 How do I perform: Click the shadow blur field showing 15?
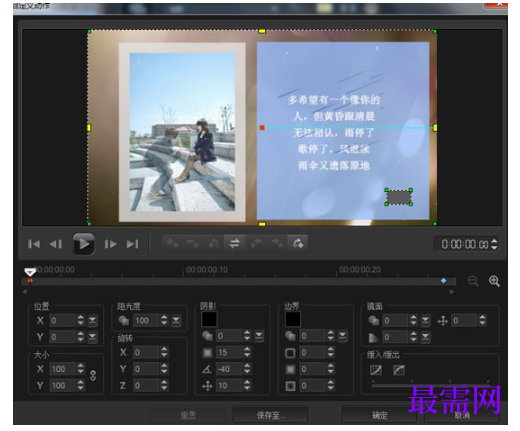(x=229, y=352)
